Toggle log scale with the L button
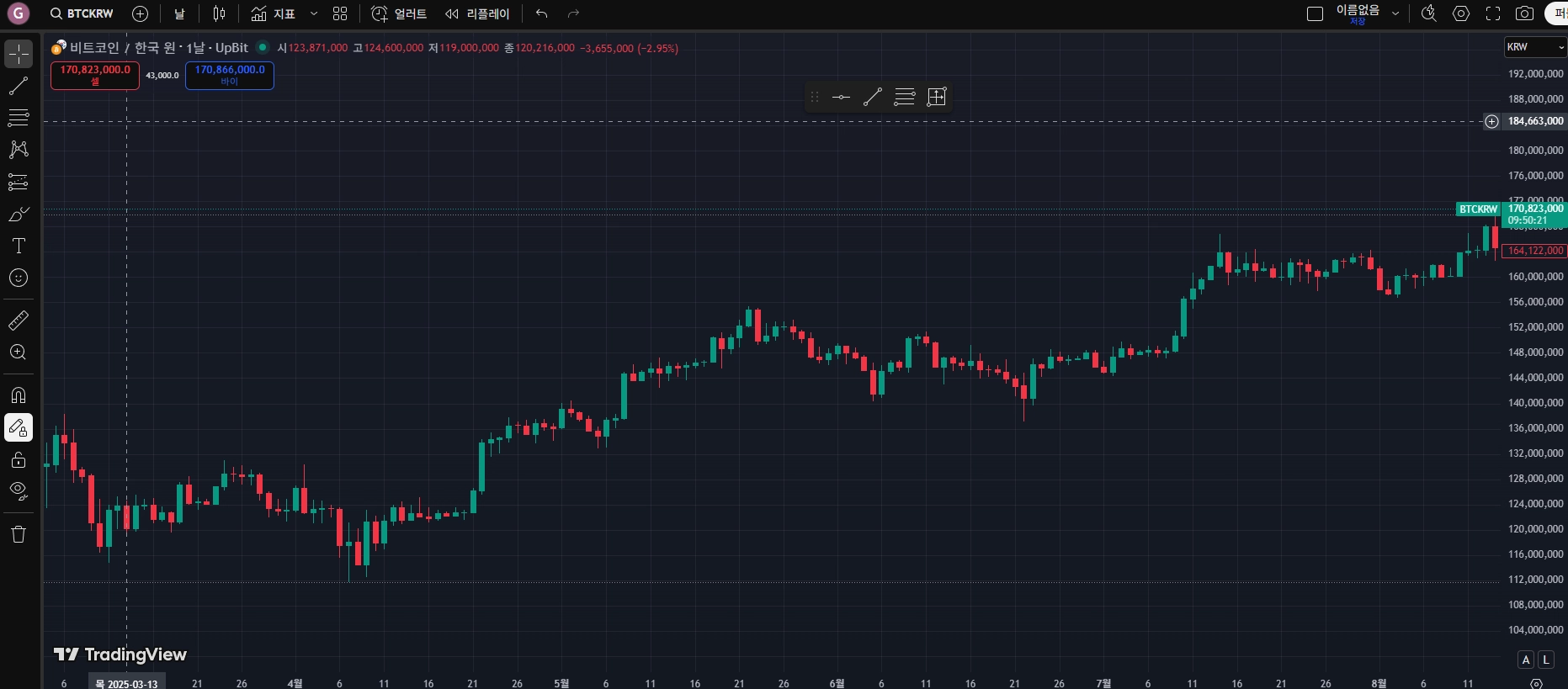 1546,660
